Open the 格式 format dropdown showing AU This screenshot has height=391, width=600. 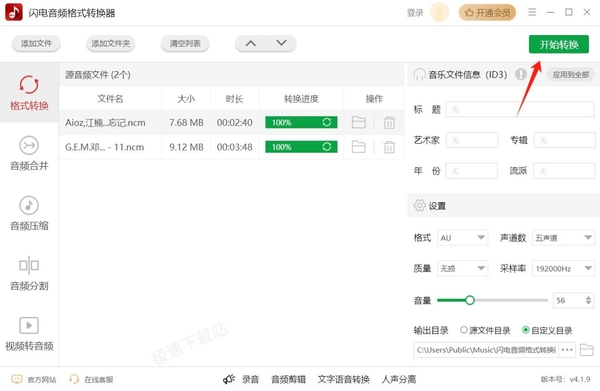pos(463,238)
